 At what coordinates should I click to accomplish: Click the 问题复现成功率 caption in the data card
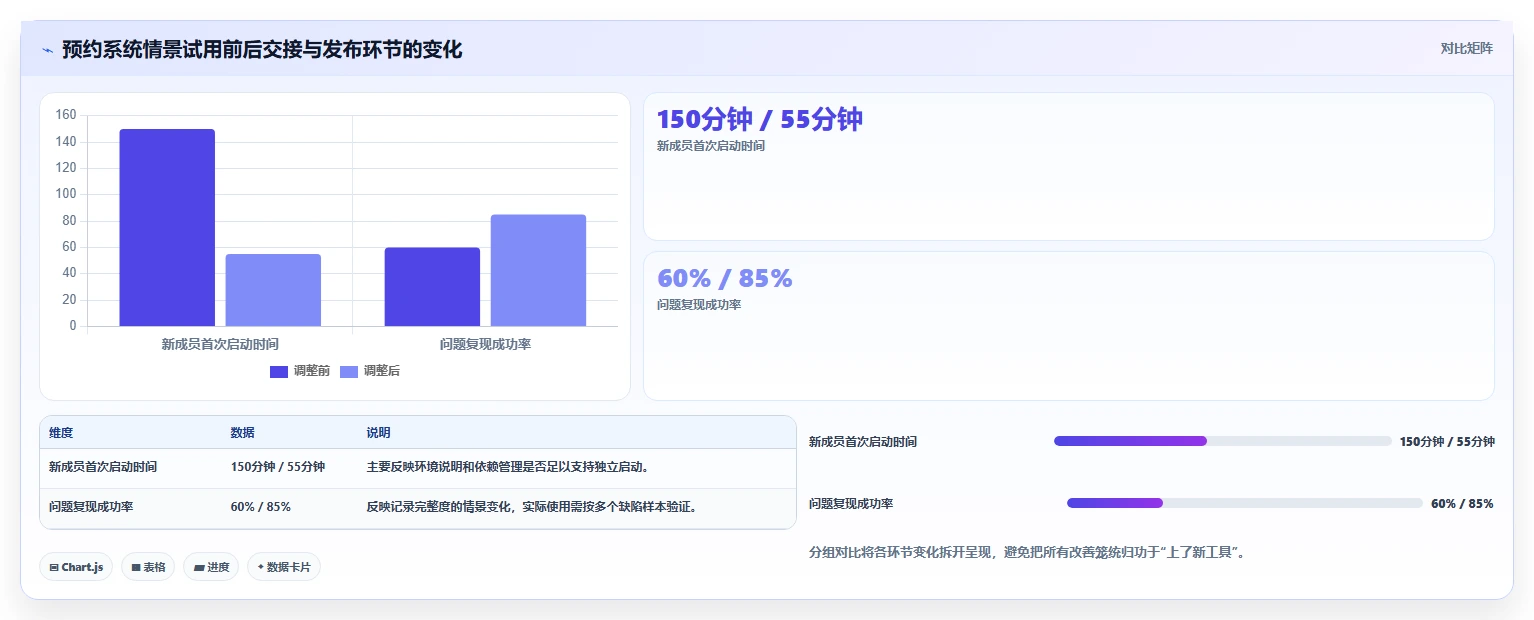click(x=699, y=305)
